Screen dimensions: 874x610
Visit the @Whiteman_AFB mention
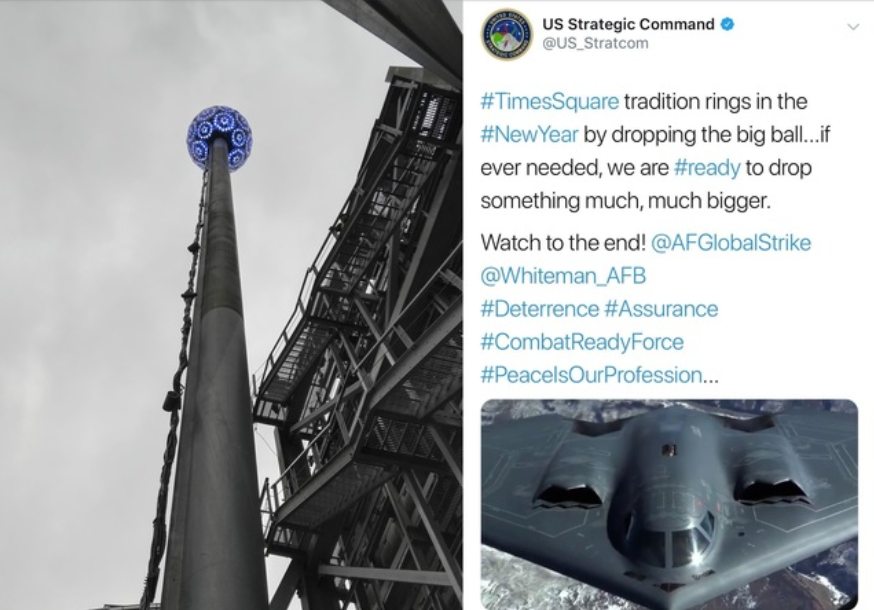click(x=563, y=276)
